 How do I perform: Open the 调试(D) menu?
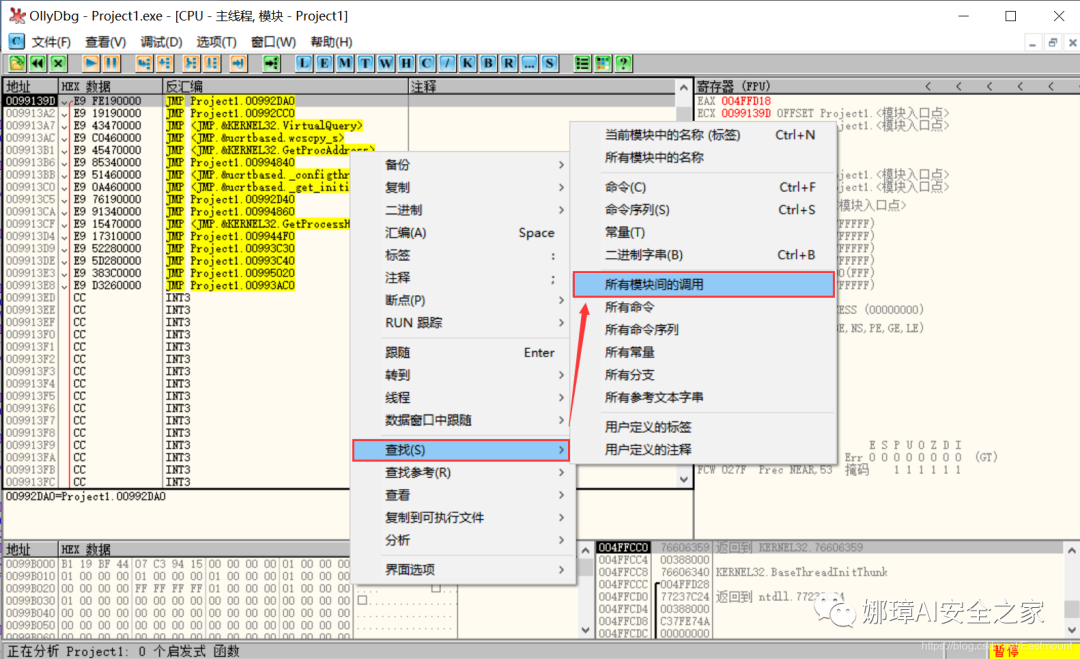point(161,42)
